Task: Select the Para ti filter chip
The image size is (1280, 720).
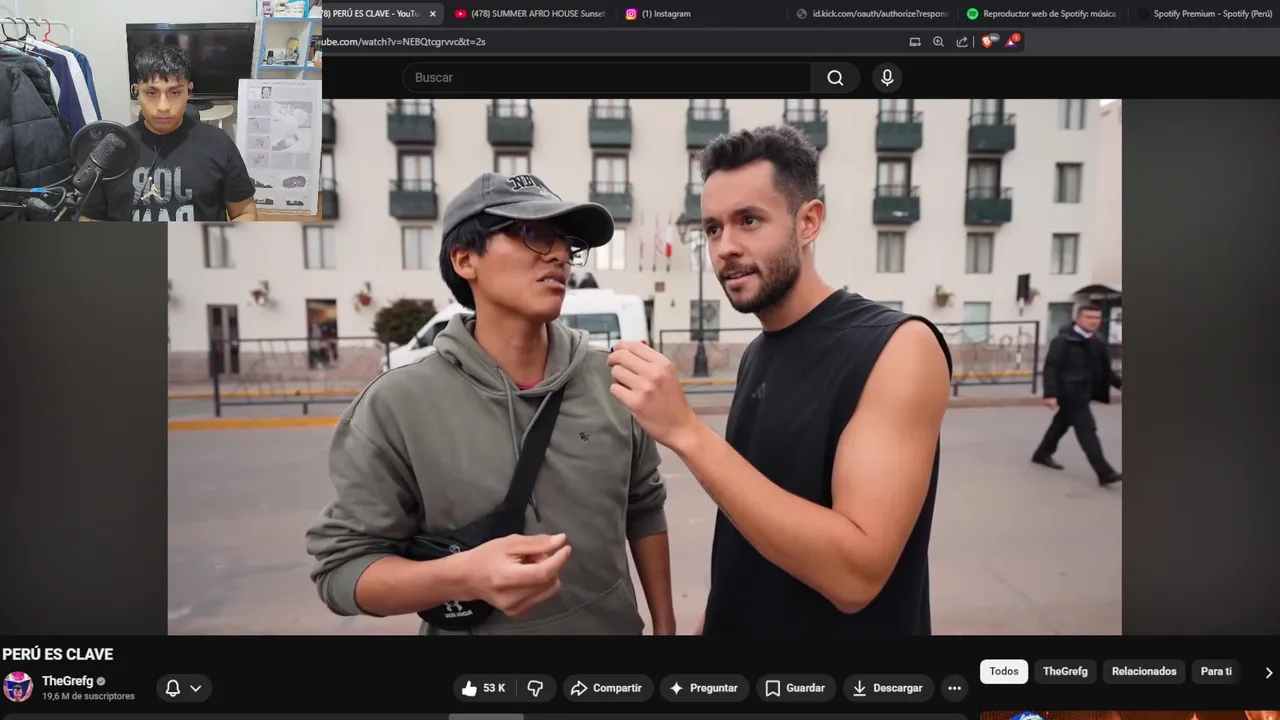Action: click(x=1216, y=671)
